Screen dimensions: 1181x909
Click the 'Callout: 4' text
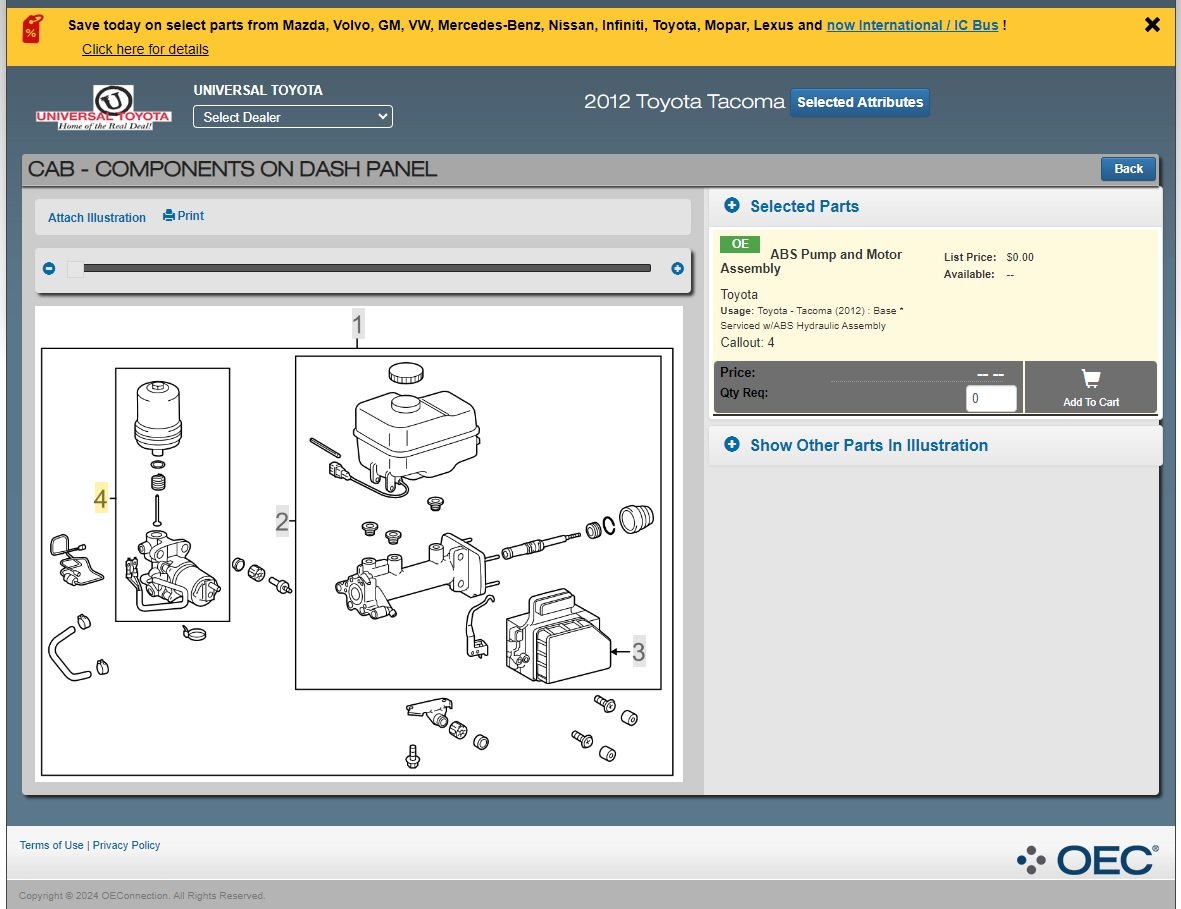click(x=747, y=343)
